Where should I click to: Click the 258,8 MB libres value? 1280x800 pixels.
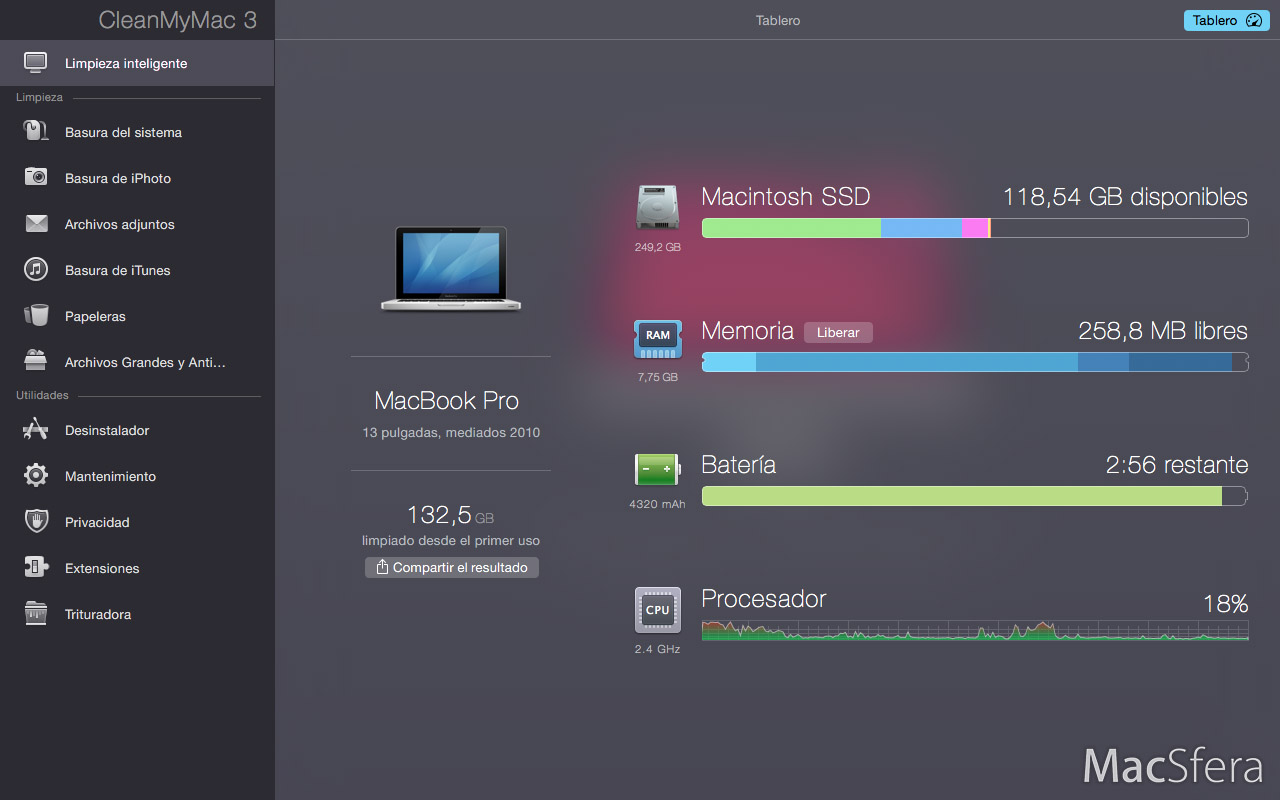1163,331
